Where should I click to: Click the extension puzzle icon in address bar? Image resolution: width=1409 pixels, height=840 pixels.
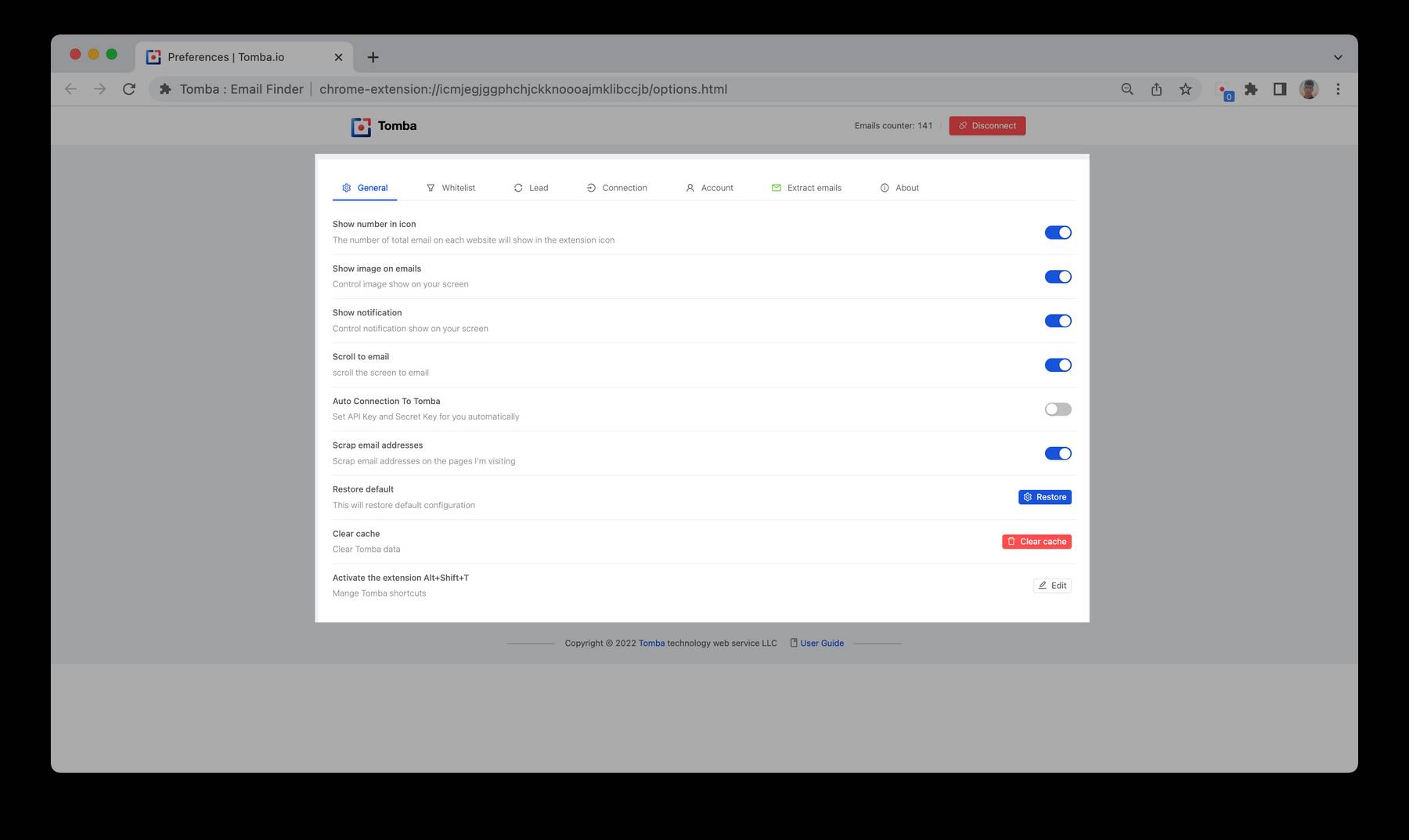(x=165, y=89)
